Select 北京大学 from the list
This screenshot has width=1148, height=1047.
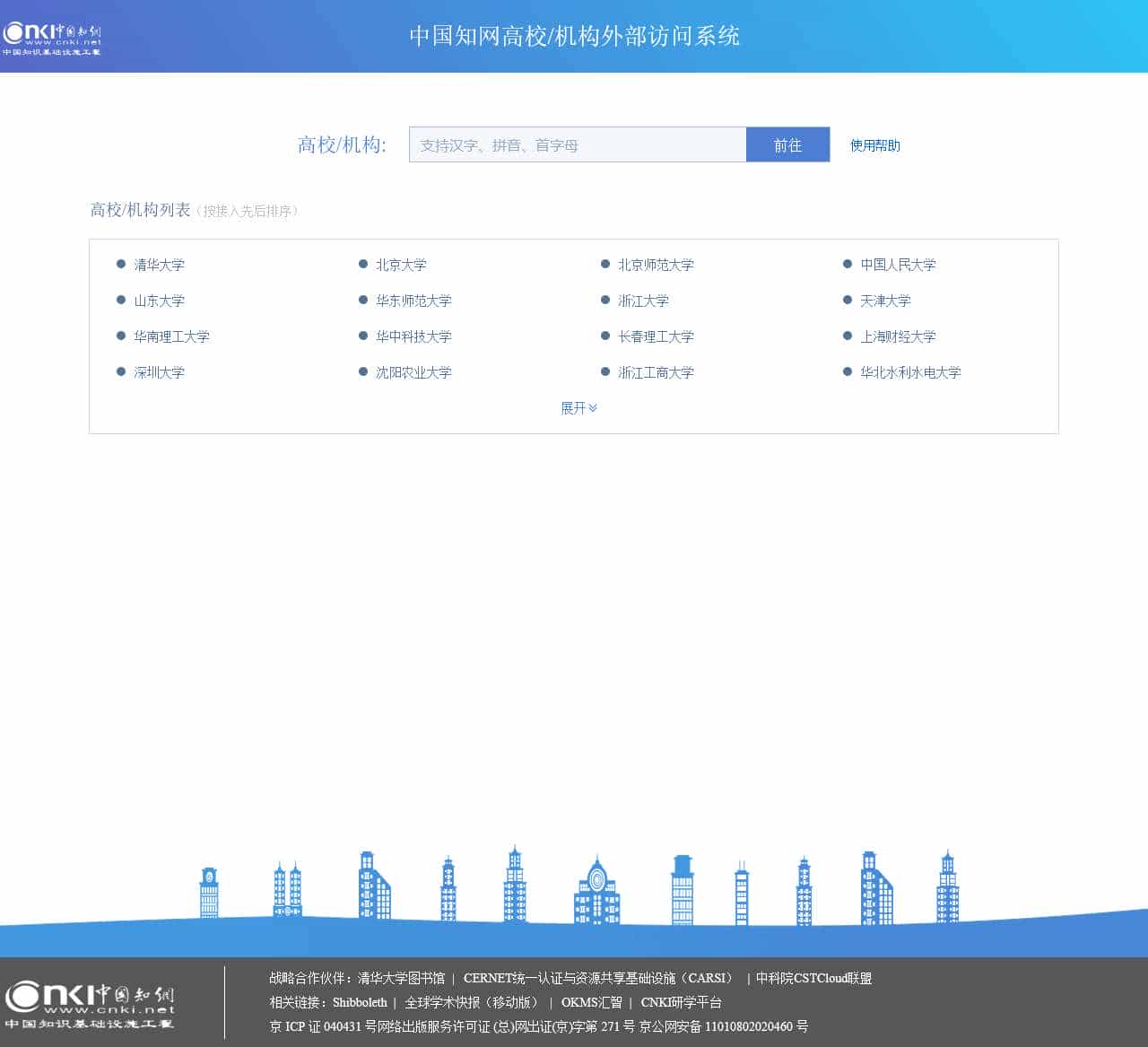pos(401,265)
